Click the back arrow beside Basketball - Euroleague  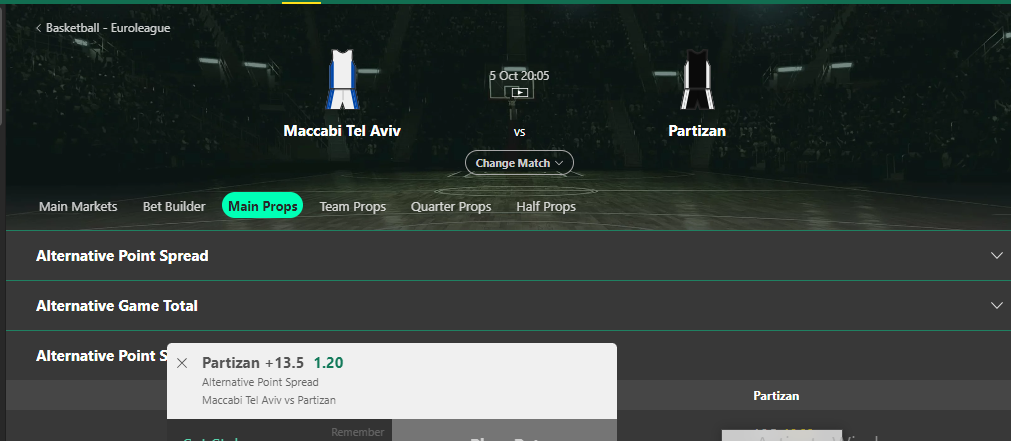(x=39, y=28)
